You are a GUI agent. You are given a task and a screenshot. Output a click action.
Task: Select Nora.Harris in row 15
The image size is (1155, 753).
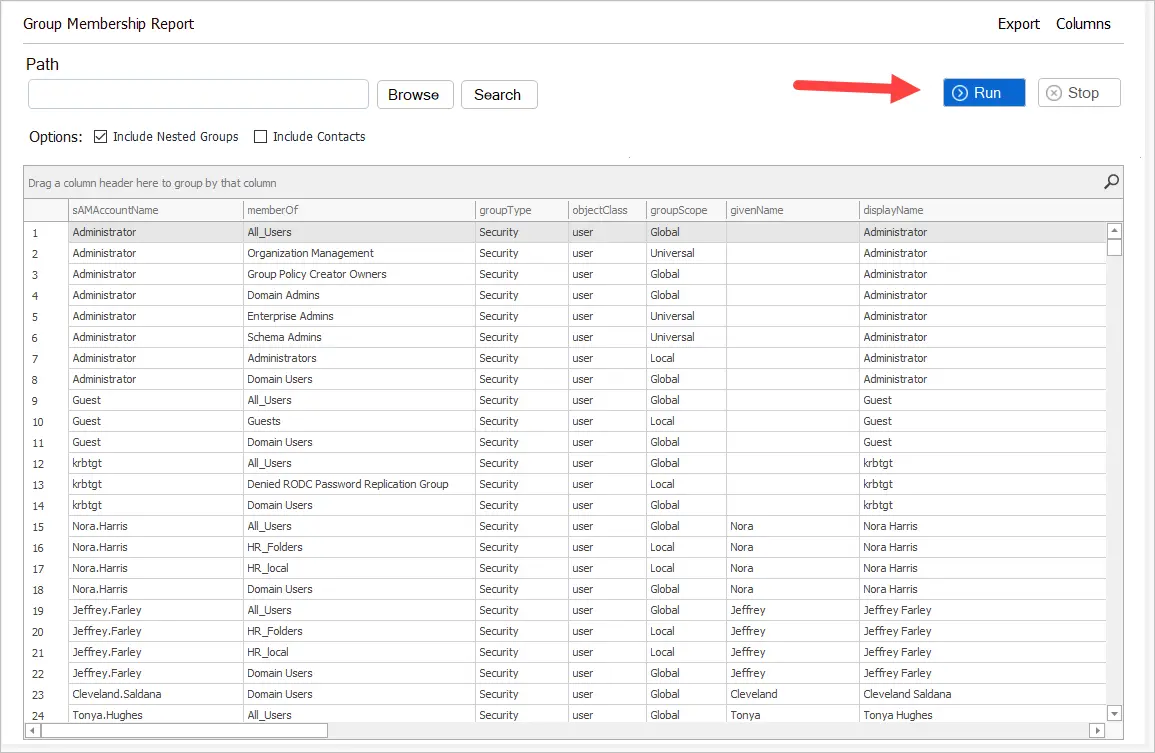[x=155, y=526]
